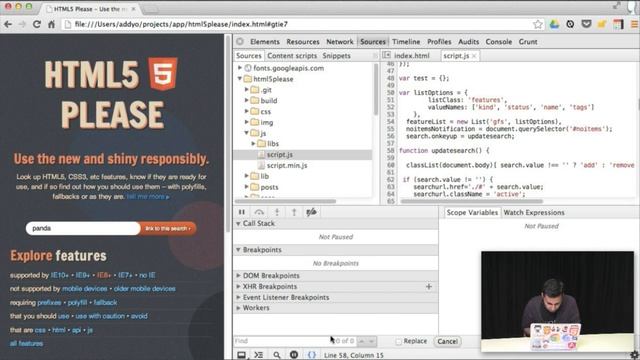Screen dimensions: 640x360
Task: Open search with the magnifier icon
Action: [277, 355]
